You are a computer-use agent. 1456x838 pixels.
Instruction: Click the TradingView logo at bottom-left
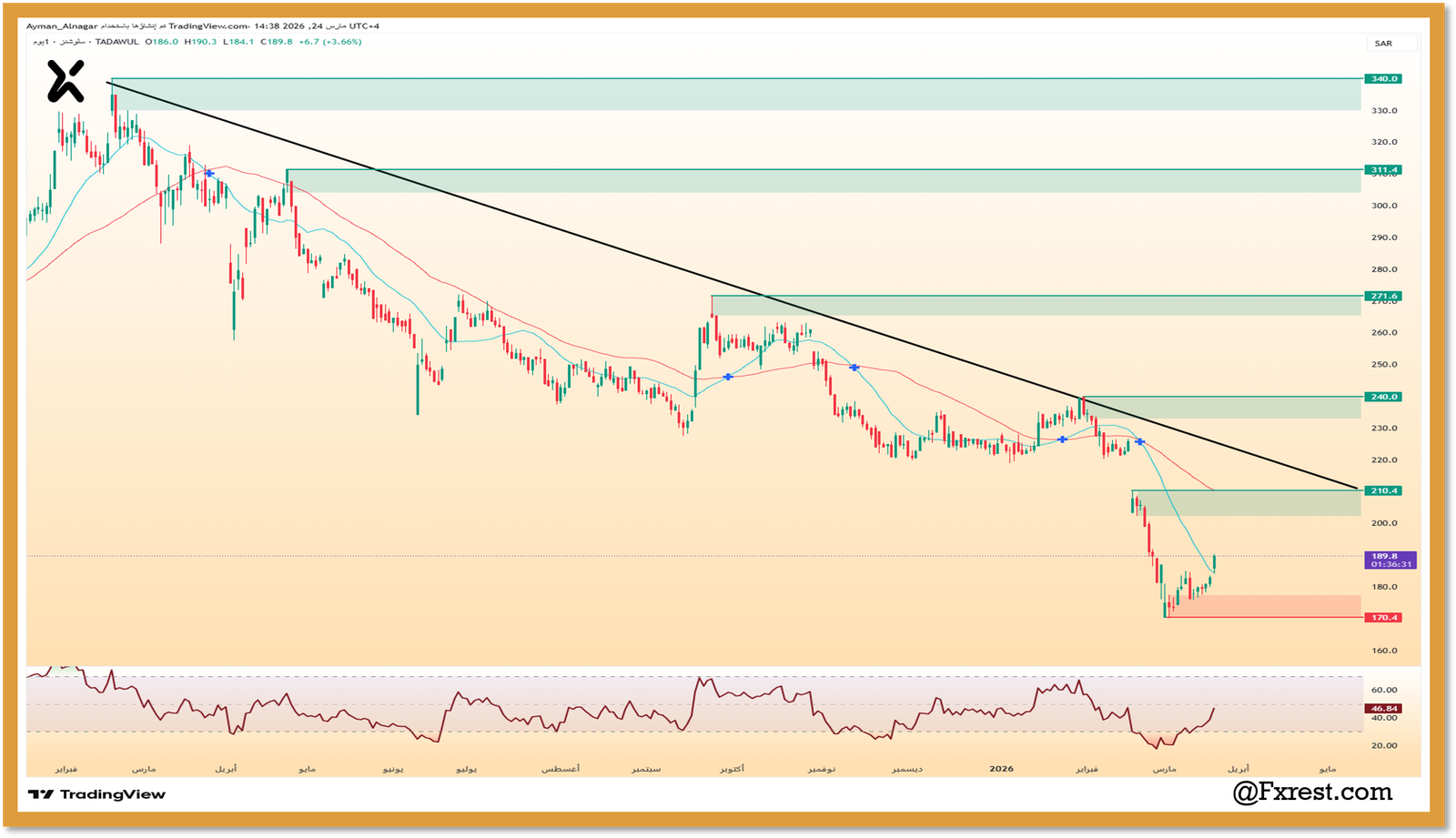pyautogui.click(x=97, y=794)
